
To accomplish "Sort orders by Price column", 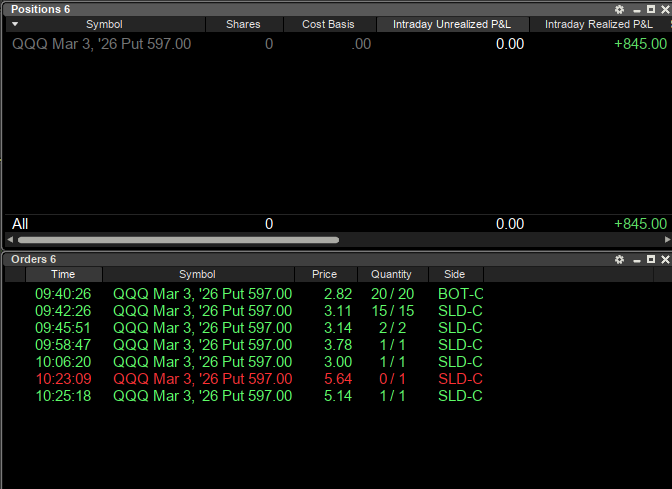I will pyautogui.click(x=324, y=274).
